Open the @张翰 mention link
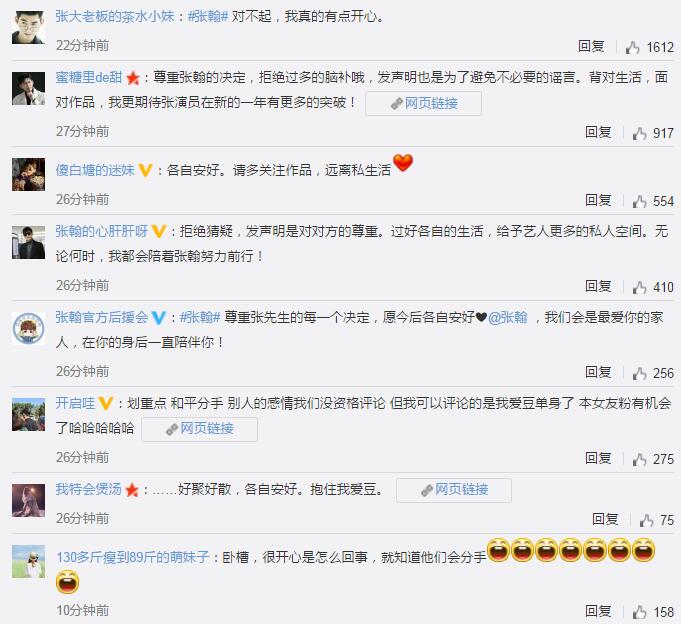This screenshot has width=681, height=624. tap(507, 318)
